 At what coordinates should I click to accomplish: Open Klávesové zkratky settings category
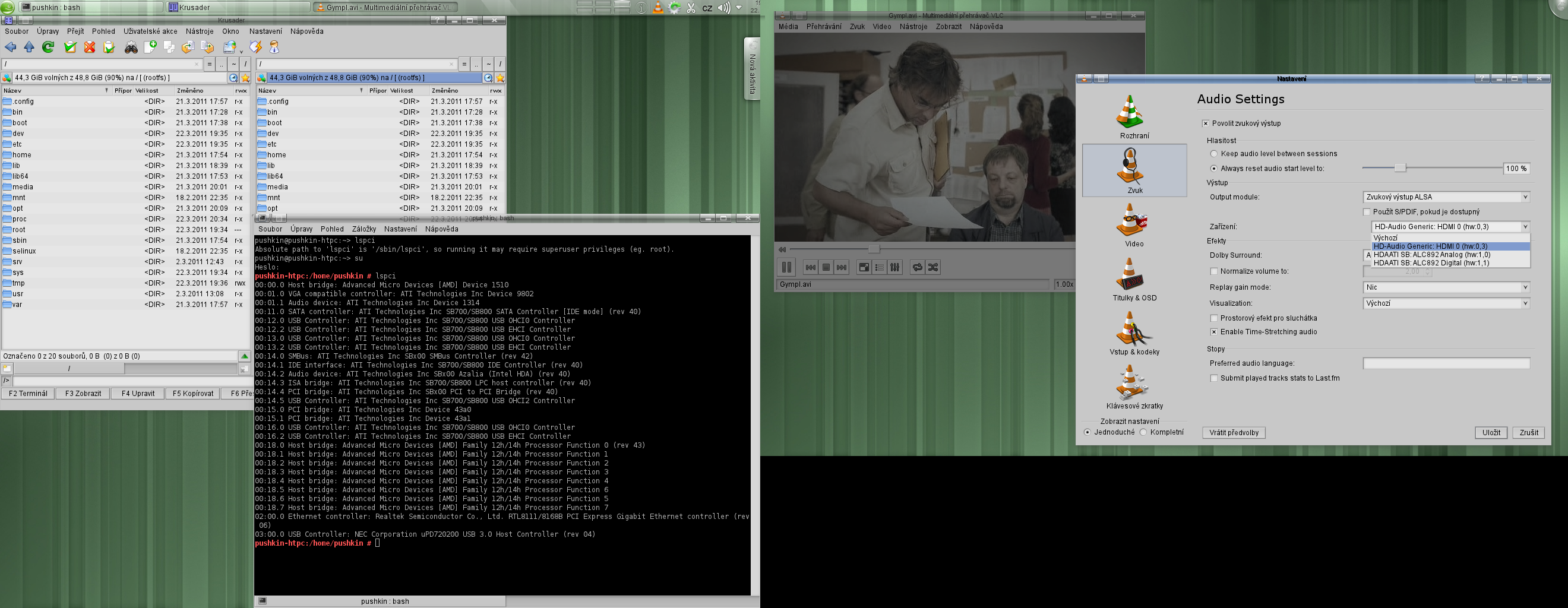click(x=1134, y=387)
